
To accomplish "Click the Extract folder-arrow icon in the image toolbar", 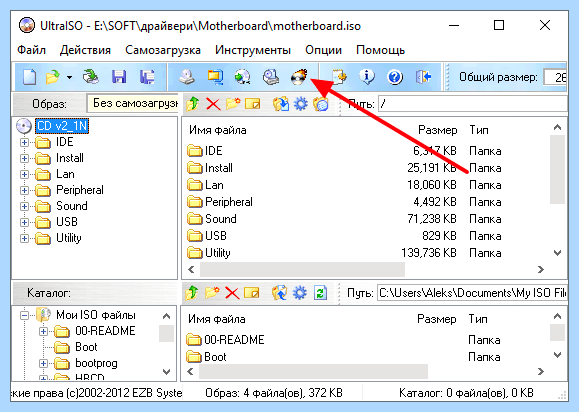I will point(281,104).
